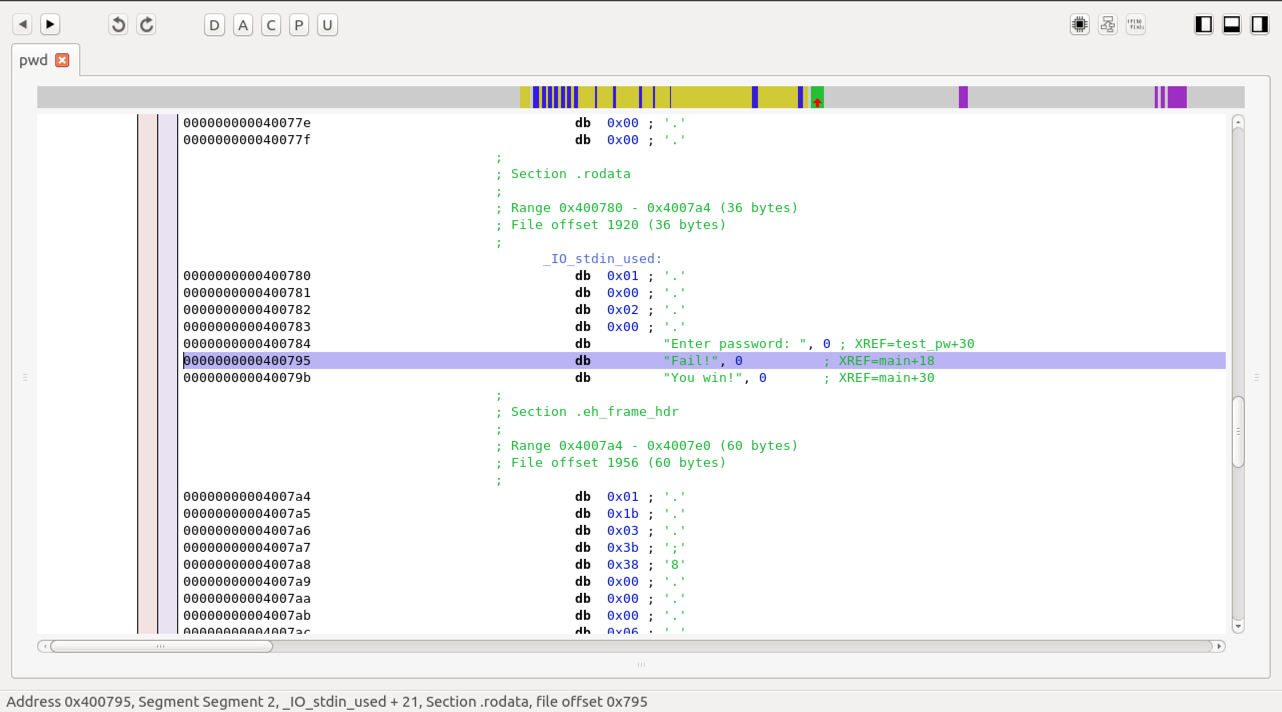Switch to control flow graph view
The height and width of the screenshot is (712, 1282).
[1107, 25]
